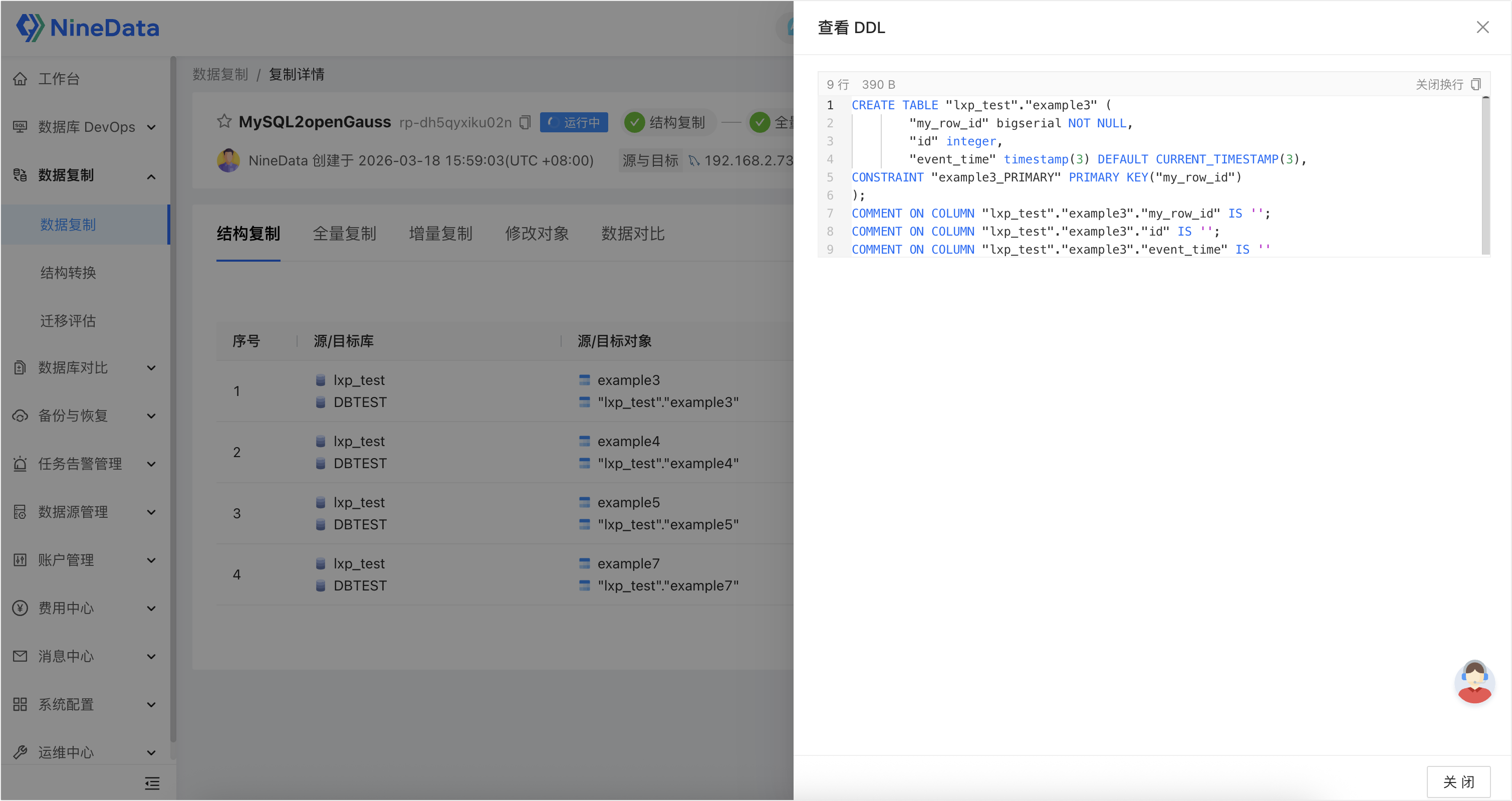Expand 费用中心 menu
This screenshot has width=1512, height=801.
151,609
